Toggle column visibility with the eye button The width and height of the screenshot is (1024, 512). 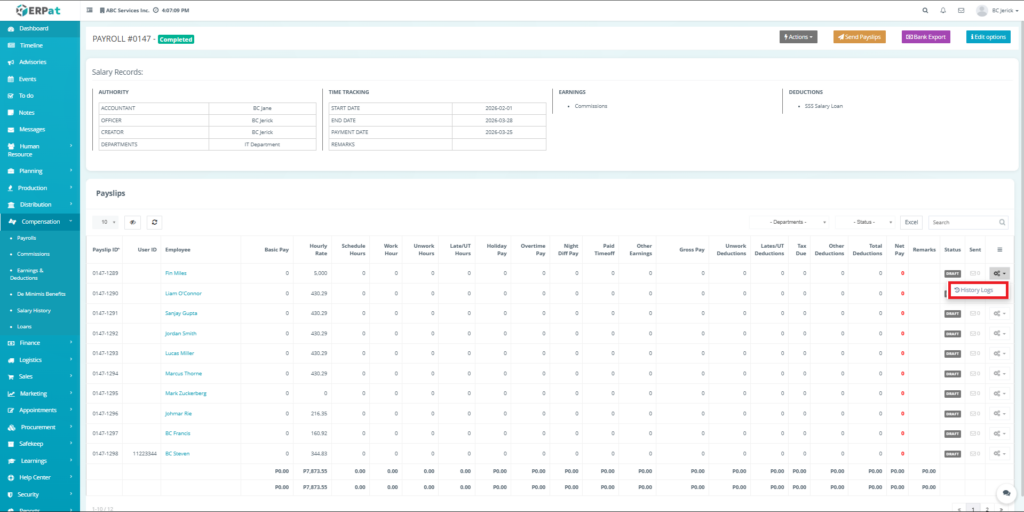click(x=133, y=221)
